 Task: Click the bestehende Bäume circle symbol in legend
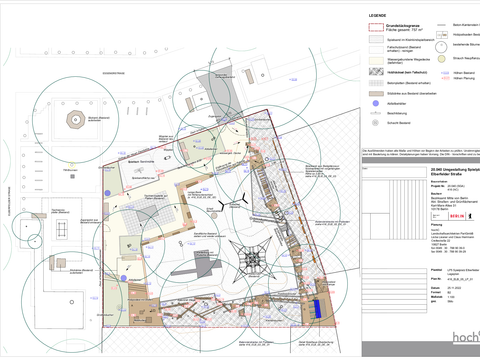pyautogui.click(x=441, y=47)
